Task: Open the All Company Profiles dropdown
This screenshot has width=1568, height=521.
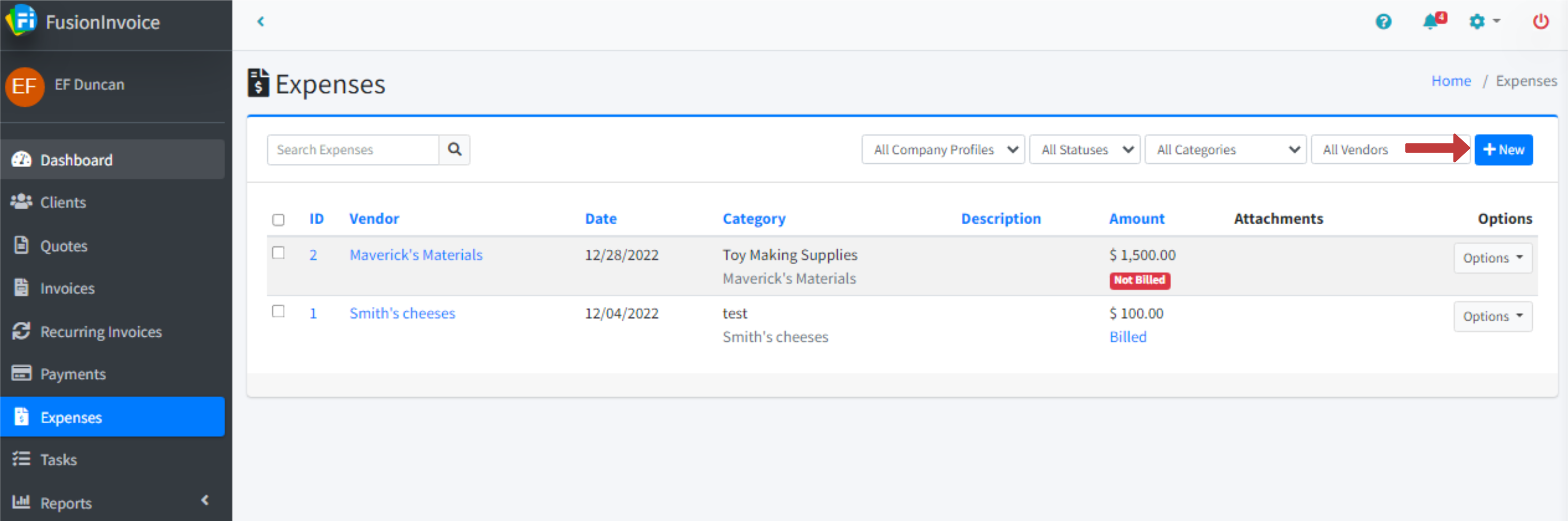Action: tap(943, 149)
